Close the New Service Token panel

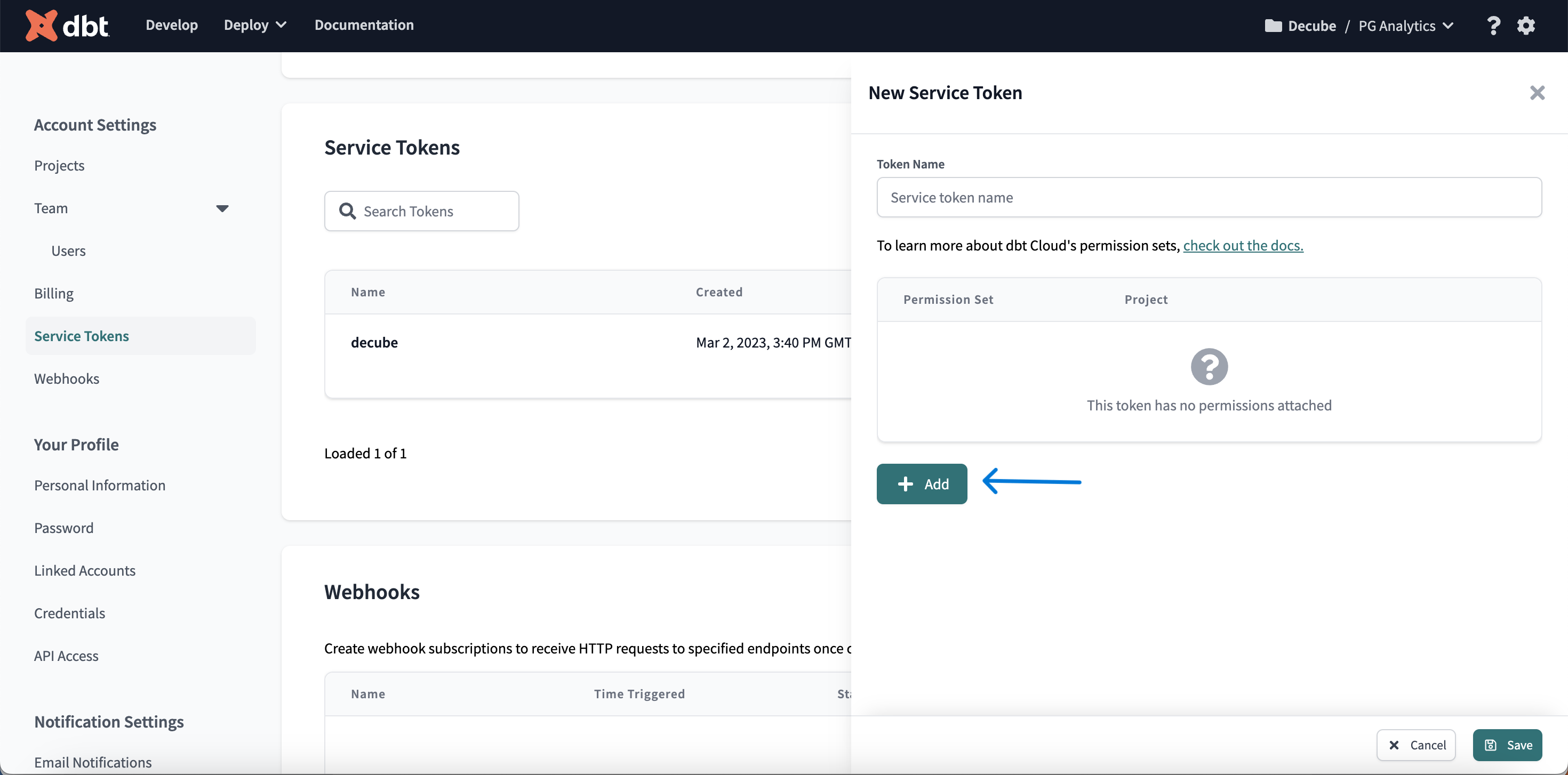pyautogui.click(x=1537, y=93)
